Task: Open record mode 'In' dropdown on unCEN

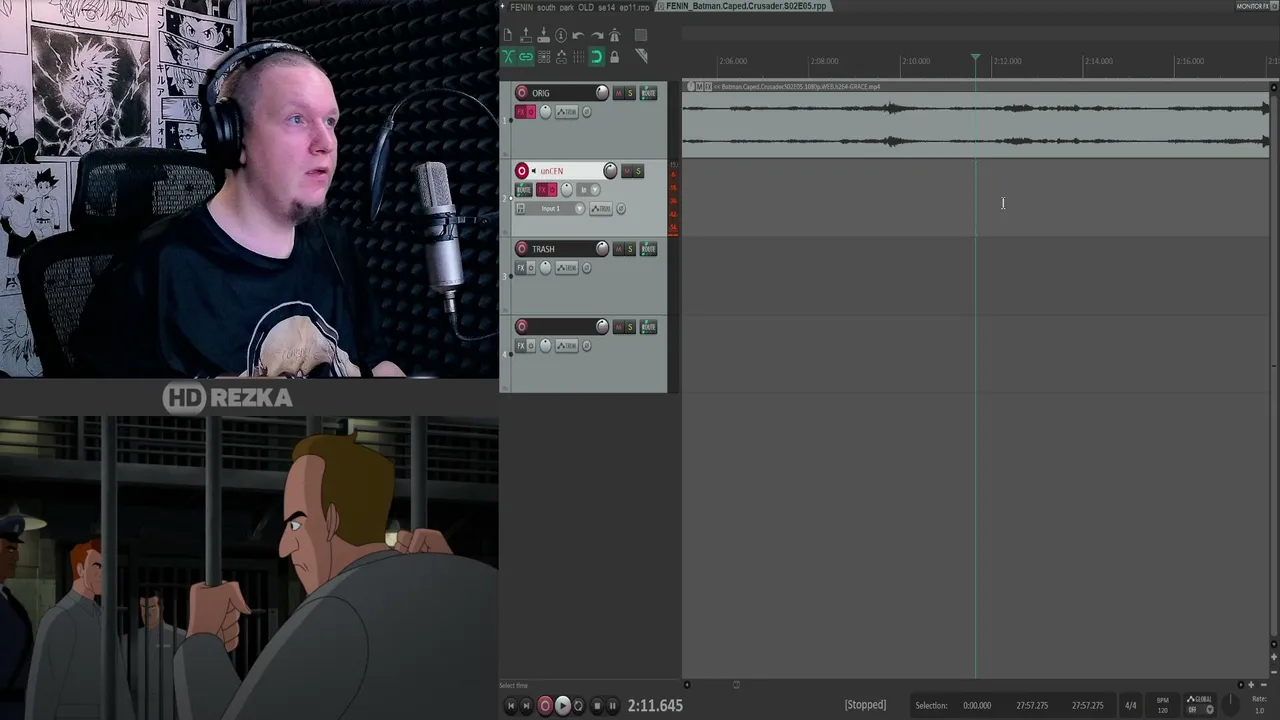Action: click(x=589, y=190)
